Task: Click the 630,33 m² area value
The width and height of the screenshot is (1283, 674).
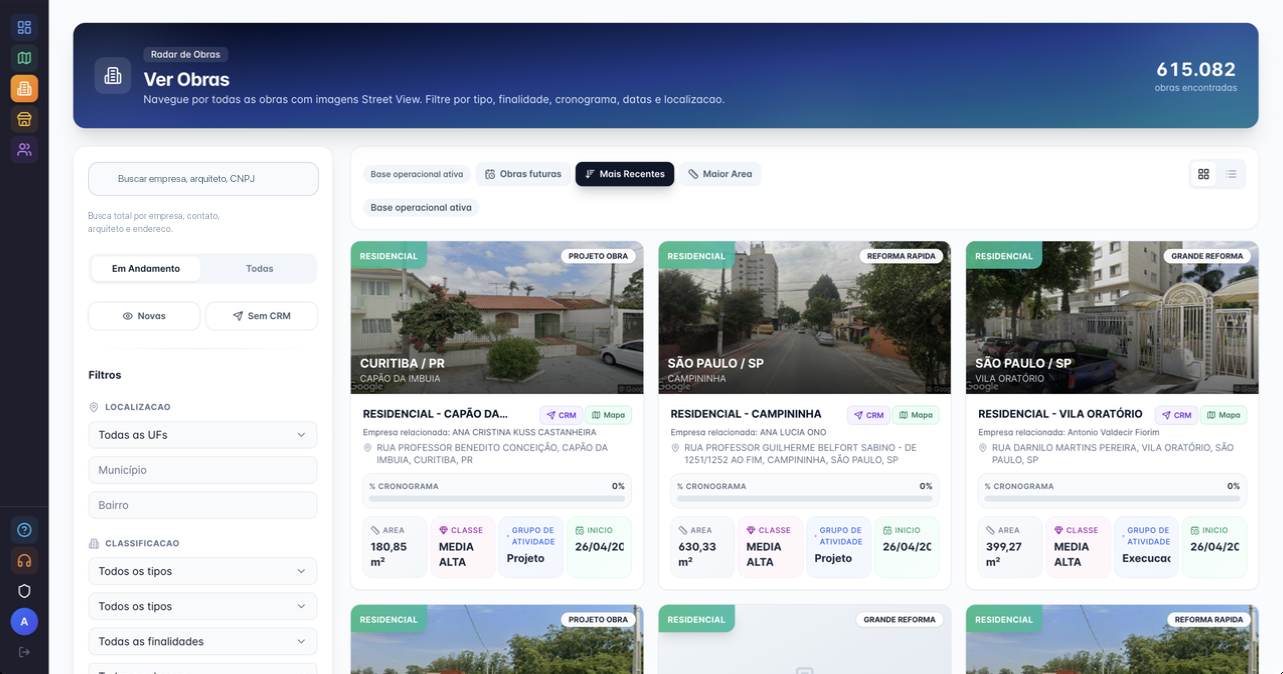Action: [x=697, y=554]
